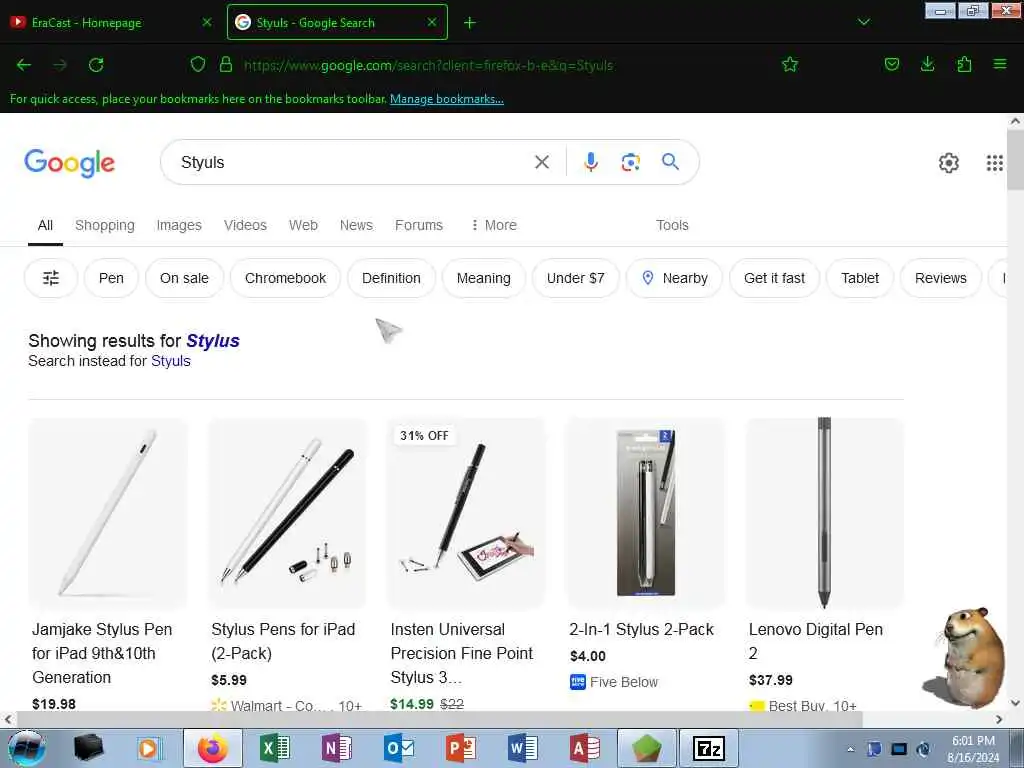
Task: Open the 2-In-1 Stylus 2-Pack listing
Action: click(x=641, y=630)
